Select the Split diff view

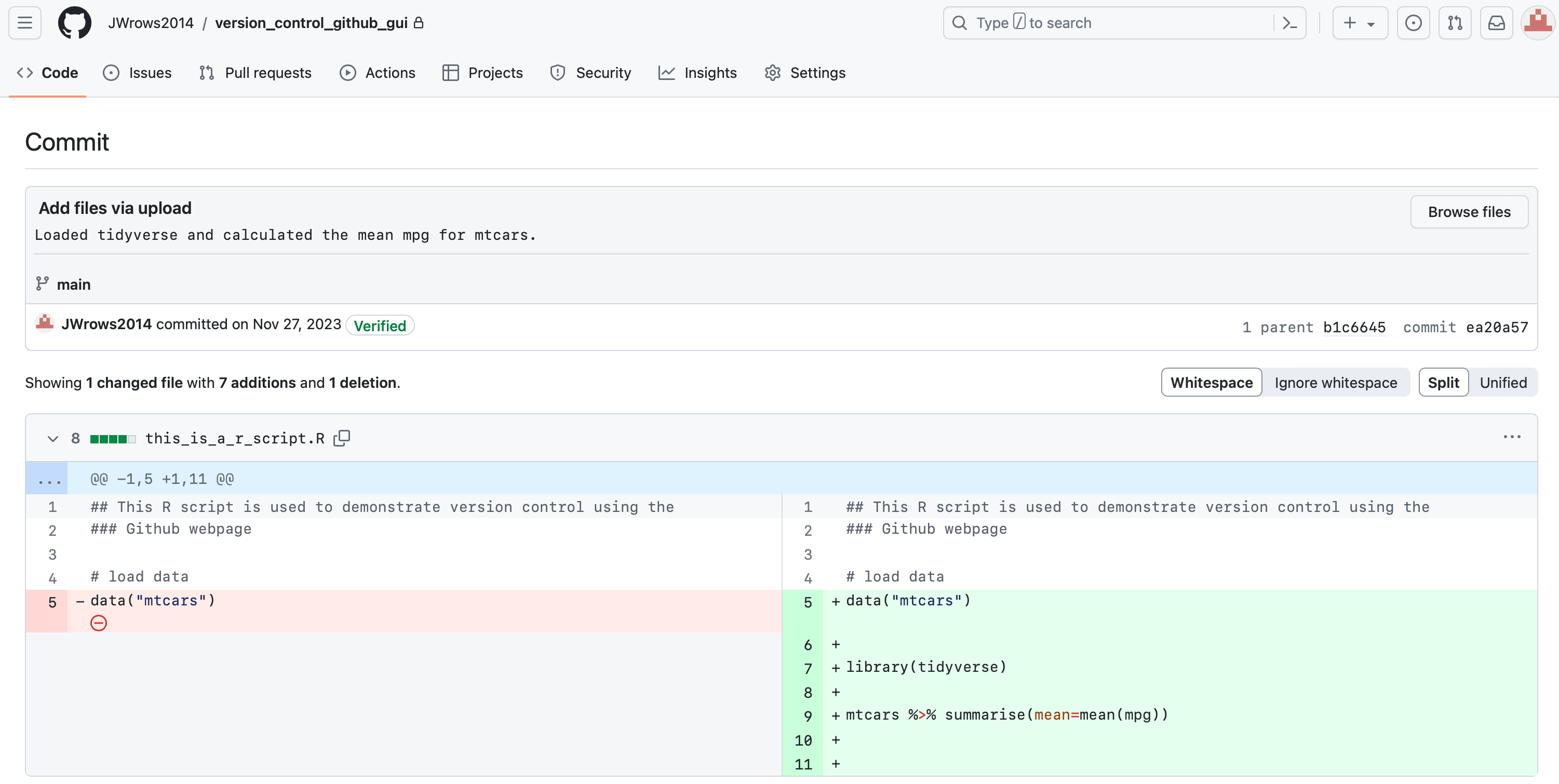[x=1443, y=382]
